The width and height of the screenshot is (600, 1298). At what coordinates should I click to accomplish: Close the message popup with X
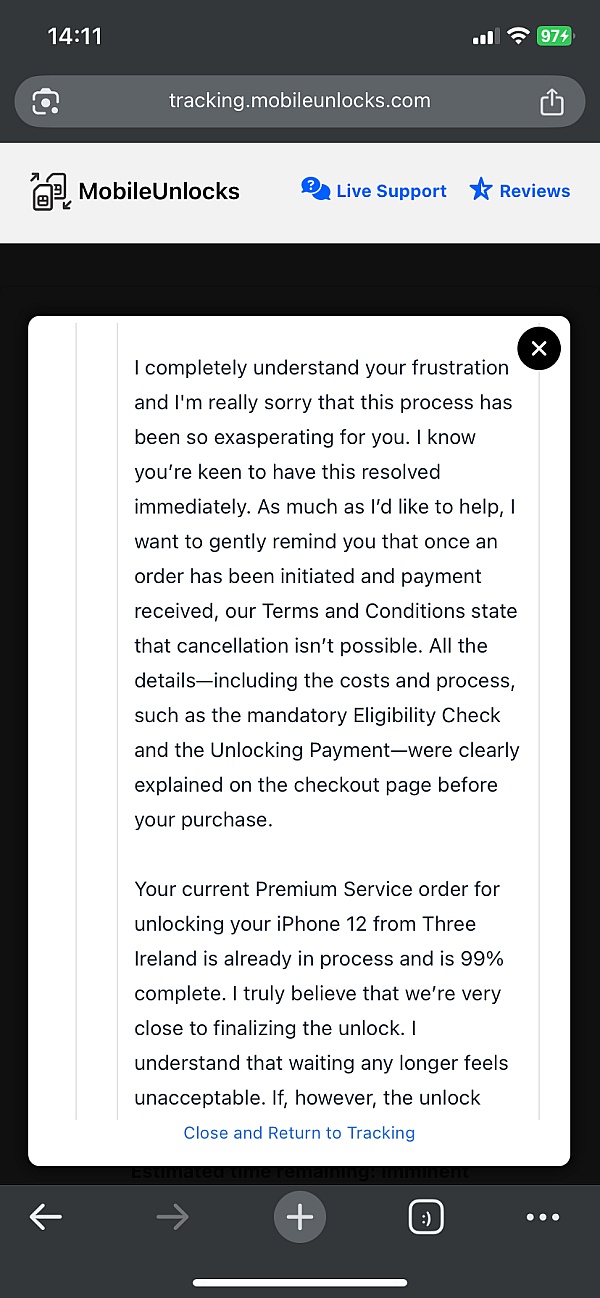[x=539, y=348]
